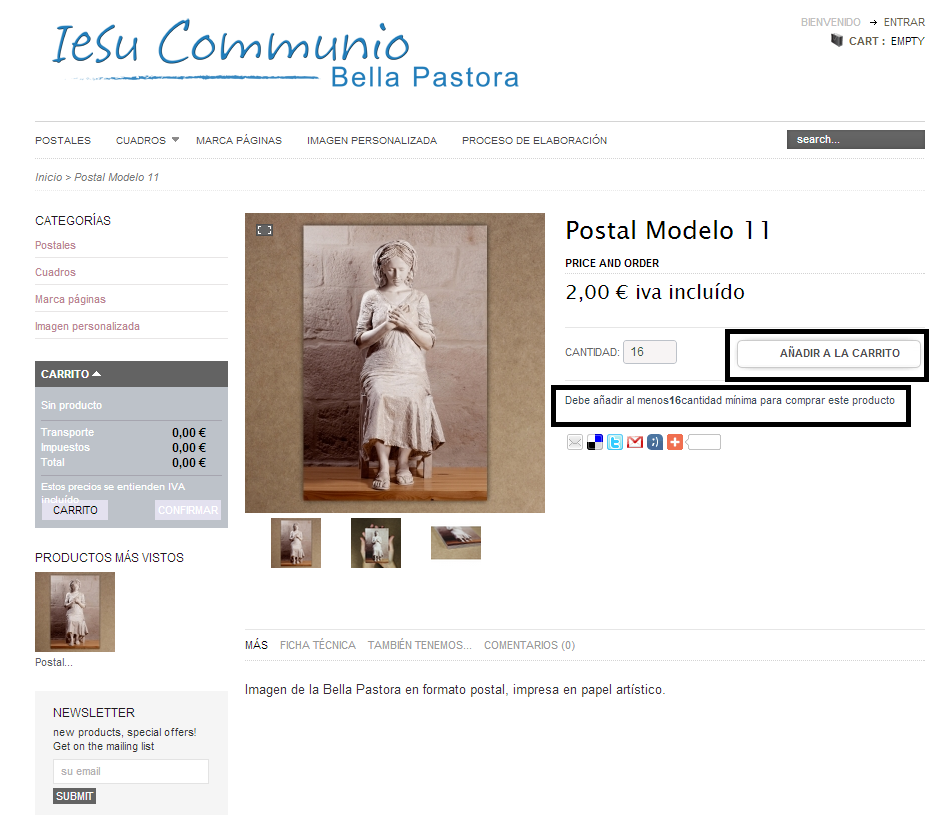Screen dimensions: 933x815
Task: Share via the Gmail icon
Action: pos(635,442)
